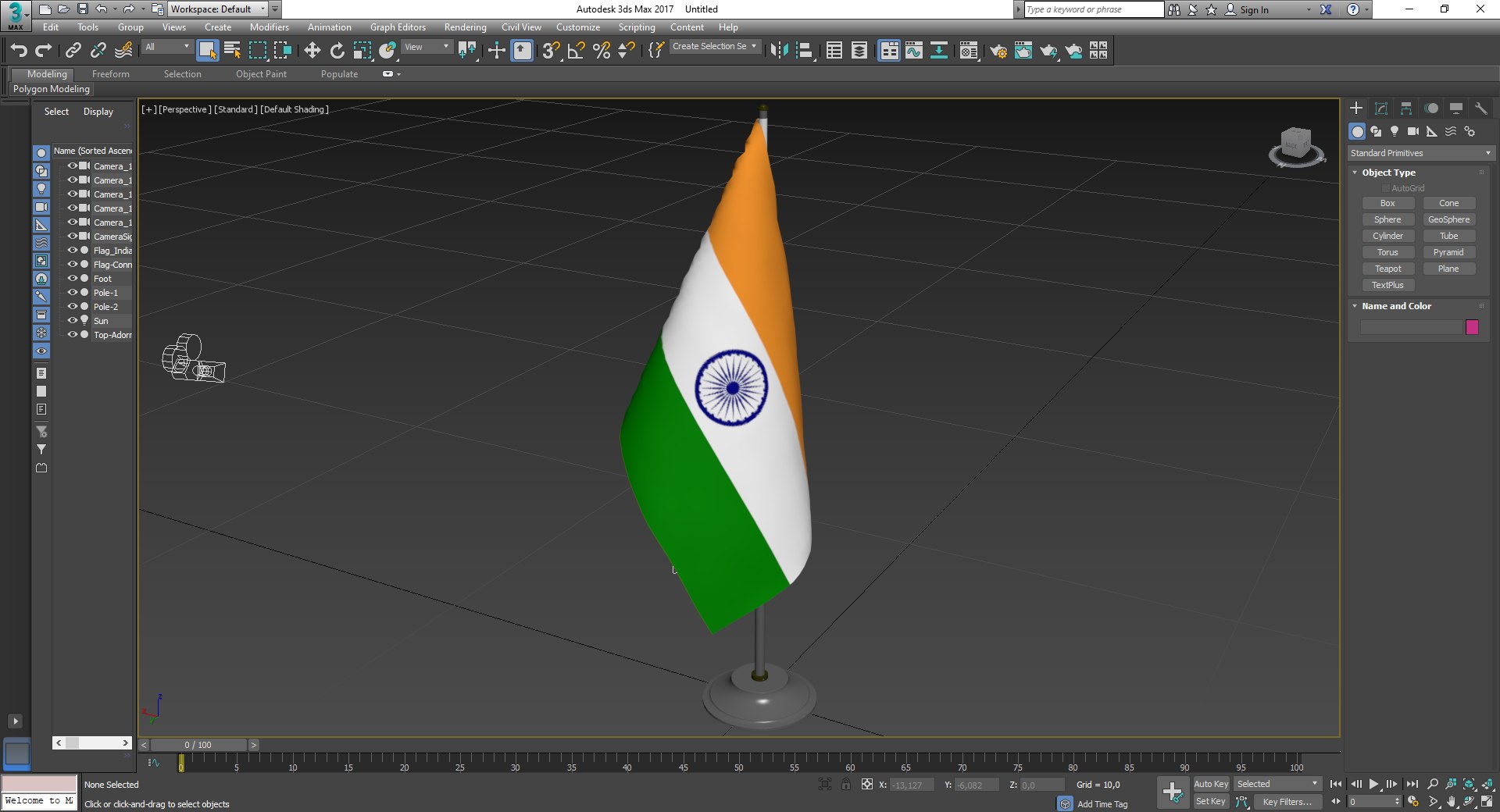Click the Mirror tool icon
The width and height of the screenshot is (1500, 812).
(x=779, y=51)
